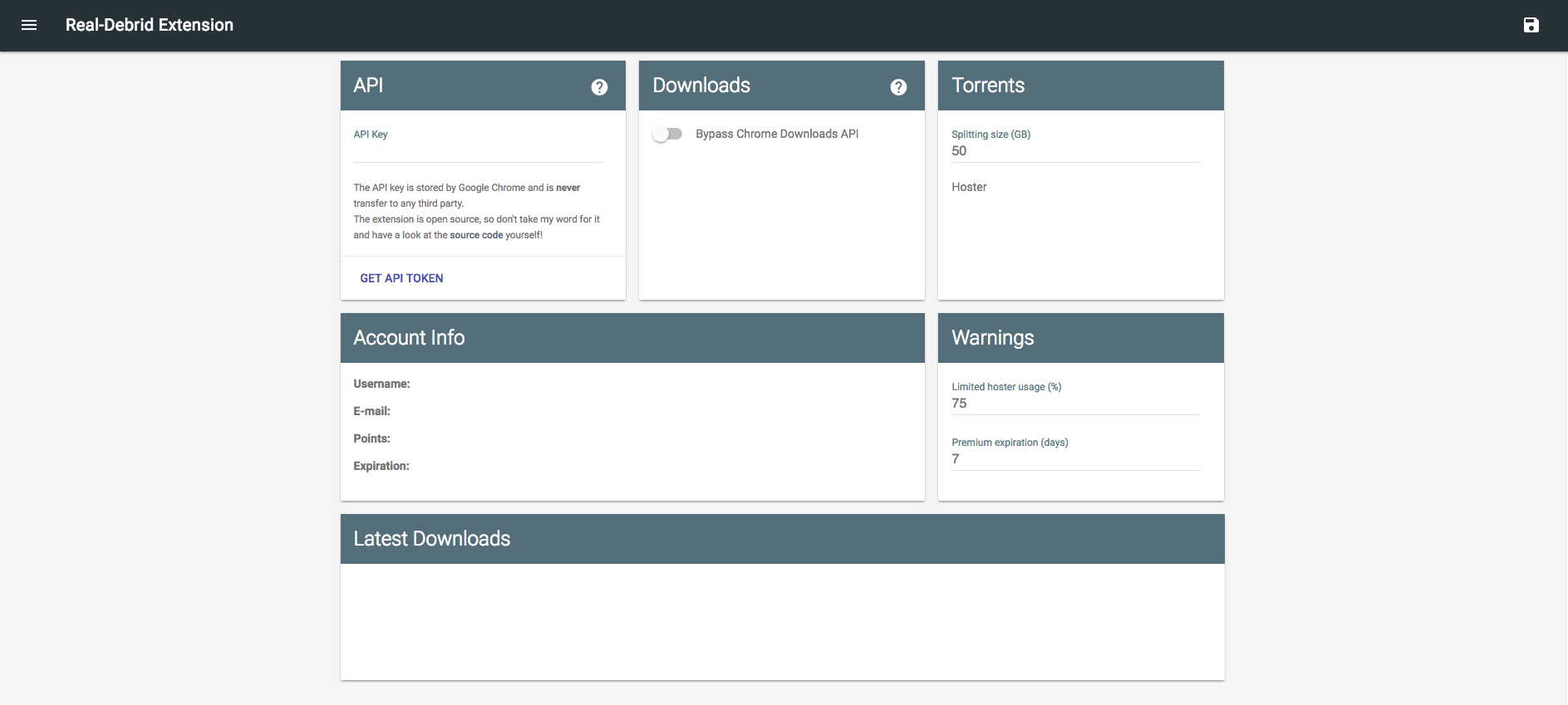Screen dimensions: 1568x705
Task: Edit the Splitting size (GB) field
Action: tap(1076, 151)
